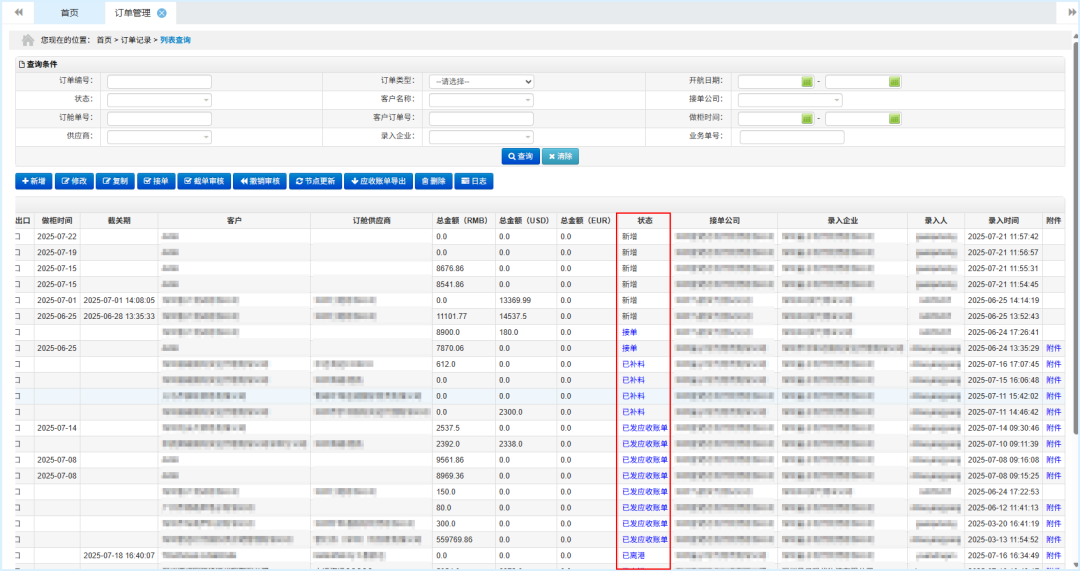This screenshot has height=571, width=1080.
Task: Click the 节点更新 (node update) button
Action: point(314,181)
